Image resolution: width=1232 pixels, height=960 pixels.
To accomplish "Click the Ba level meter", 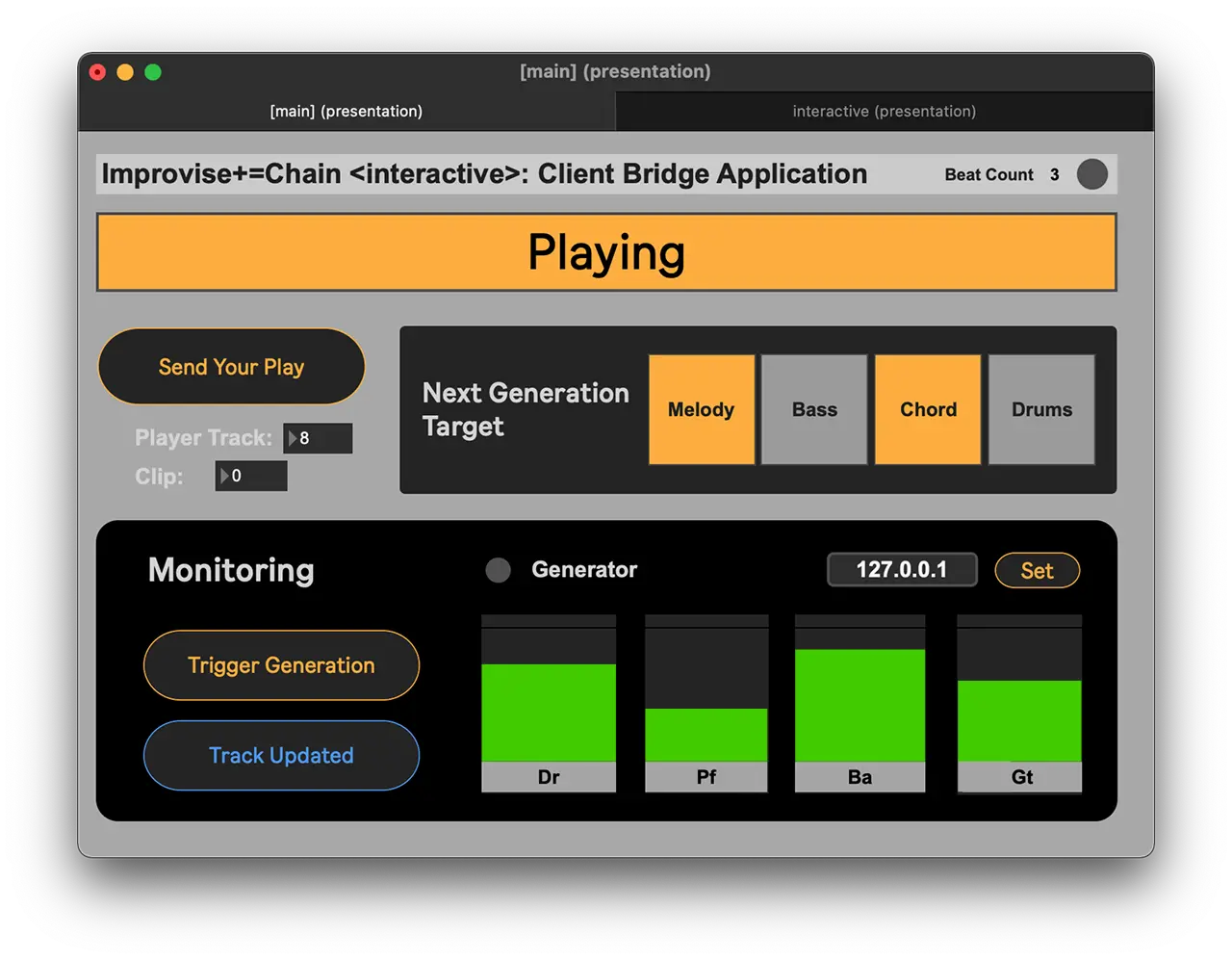I will 860,693.
